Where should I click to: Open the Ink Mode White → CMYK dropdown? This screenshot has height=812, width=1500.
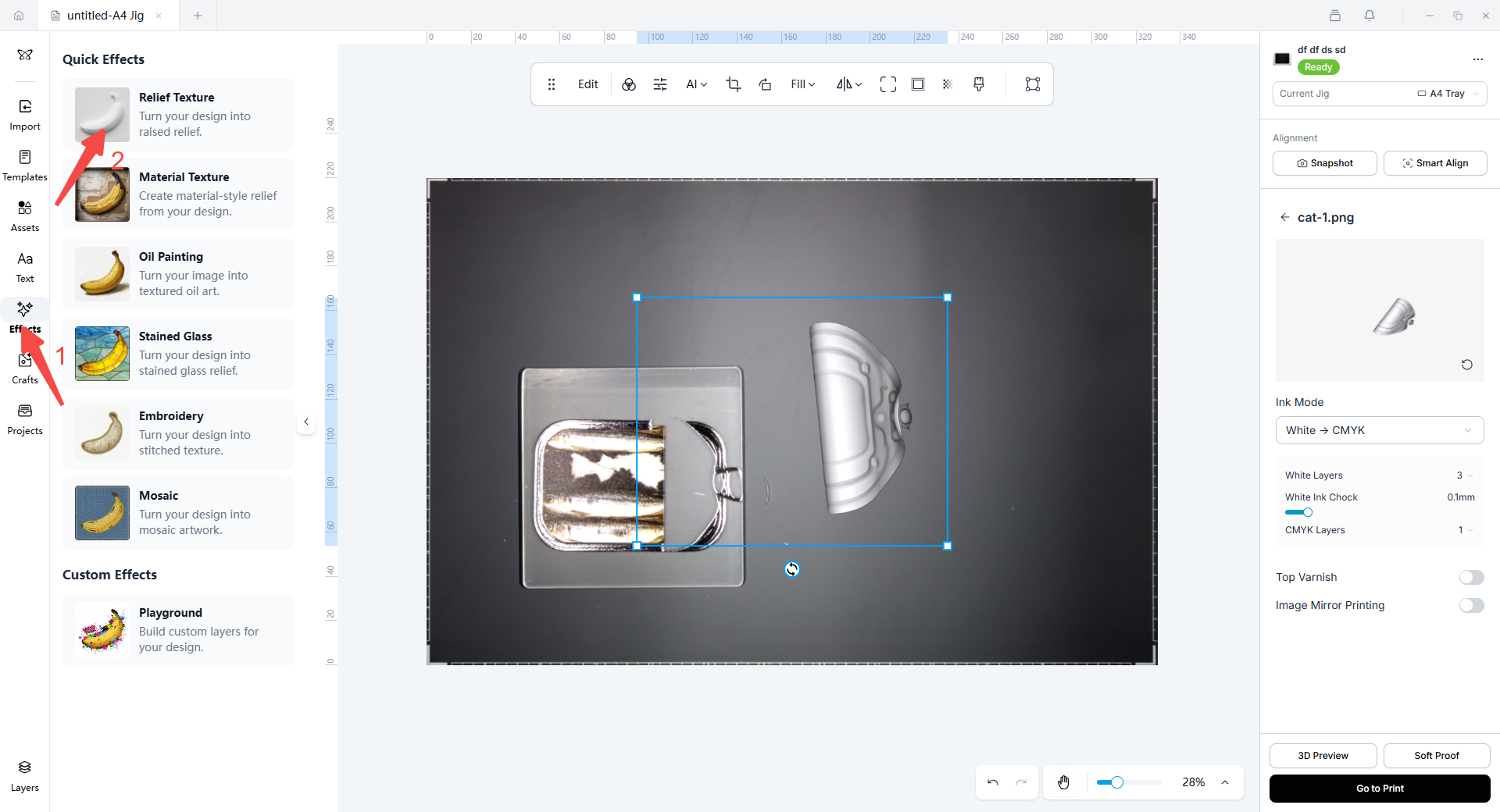[x=1380, y=430]
